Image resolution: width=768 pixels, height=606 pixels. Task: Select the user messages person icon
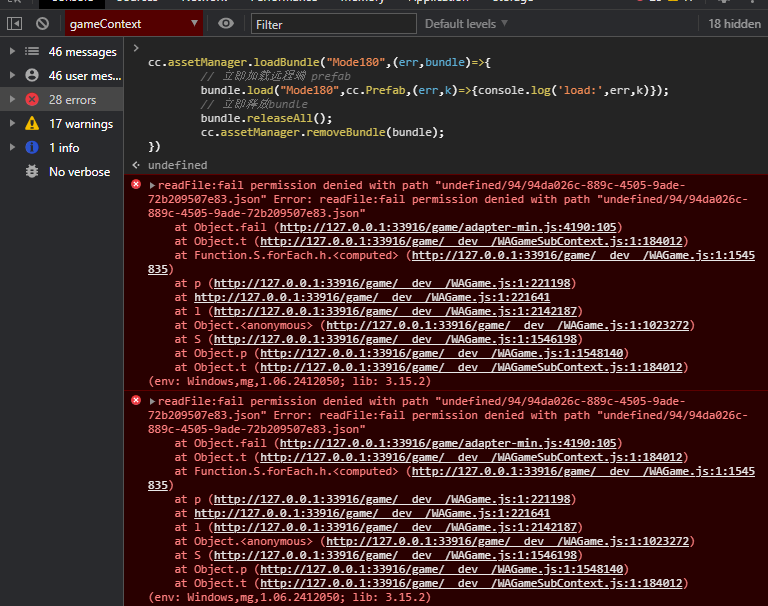(x=32, y=75)
